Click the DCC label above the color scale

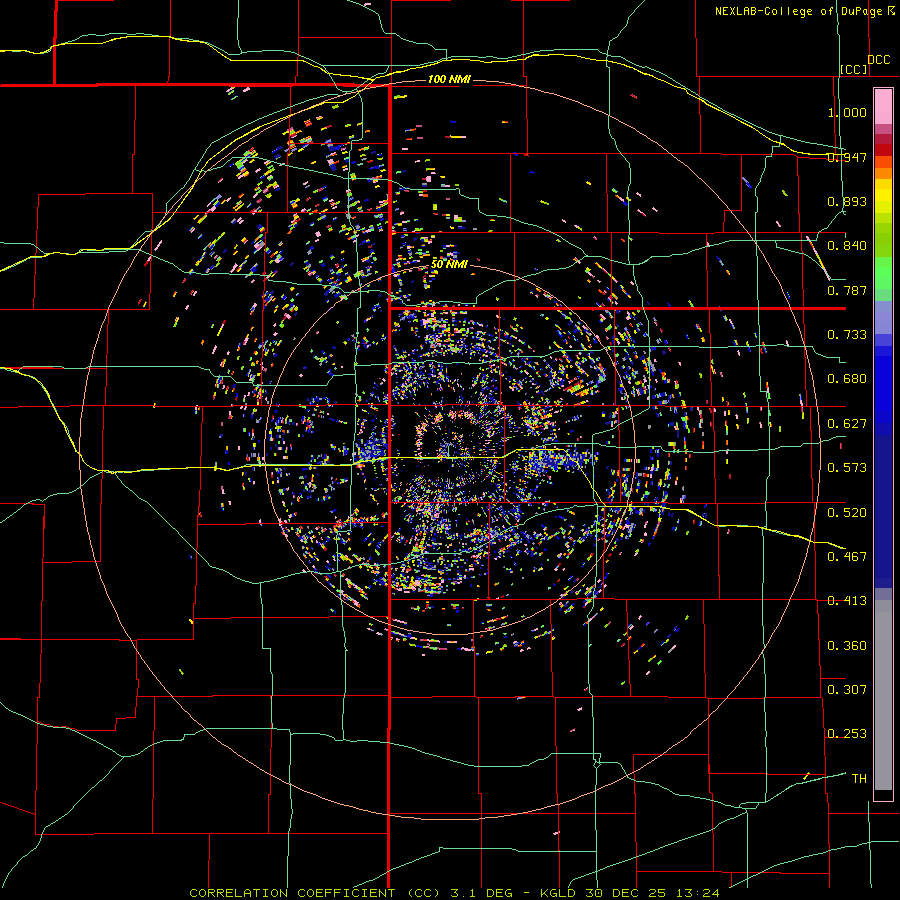(879, 60)
